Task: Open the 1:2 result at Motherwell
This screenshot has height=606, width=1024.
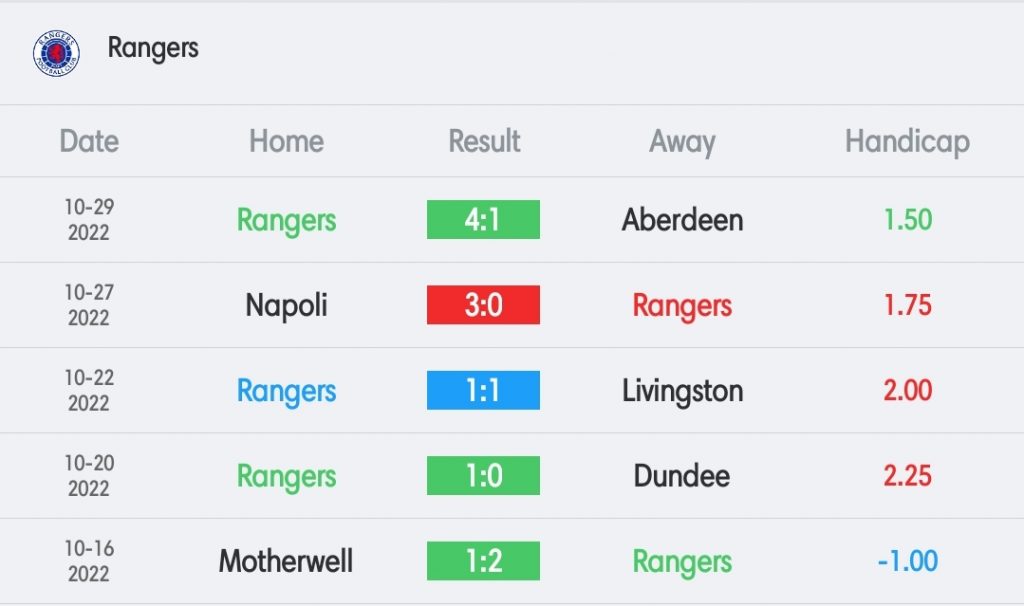Action: tap(483, 561)
